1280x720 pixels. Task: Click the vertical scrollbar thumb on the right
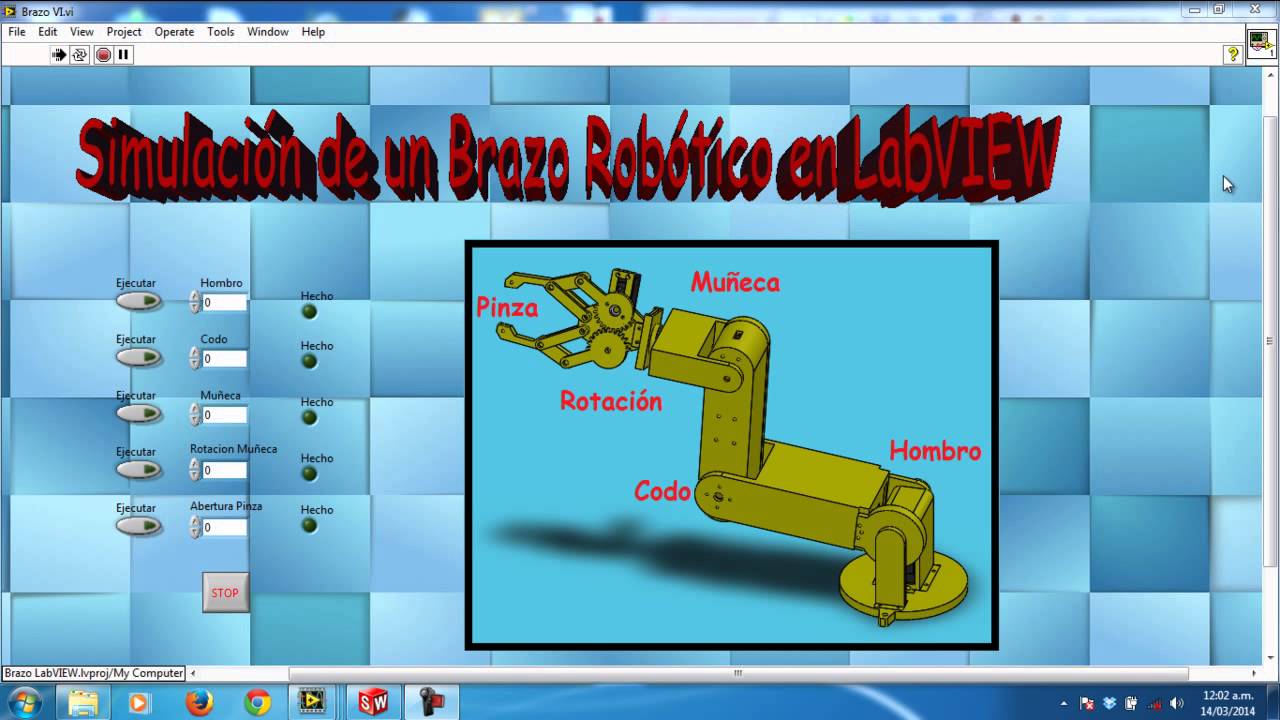(1270, 340)
